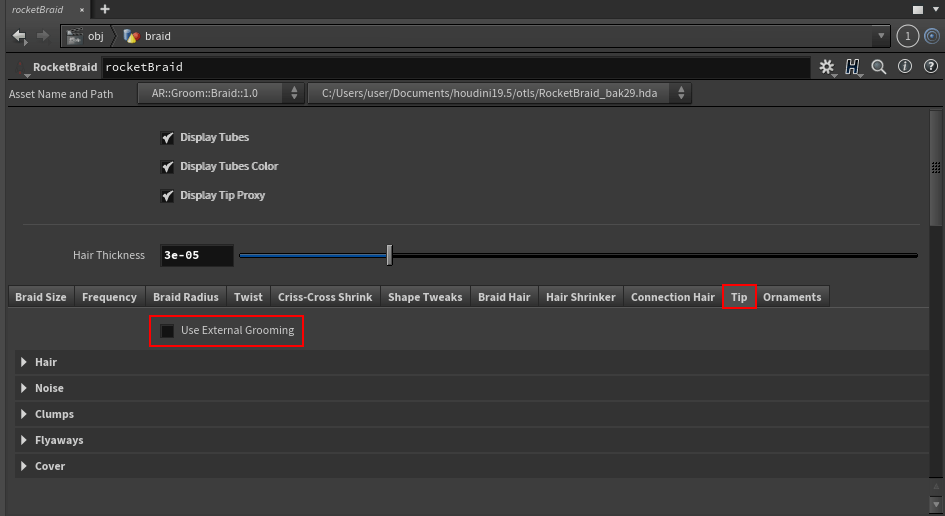Open the network path history dropdown
Image resolution: width=945 pixels, height=516 pixels.
point(881,36)
